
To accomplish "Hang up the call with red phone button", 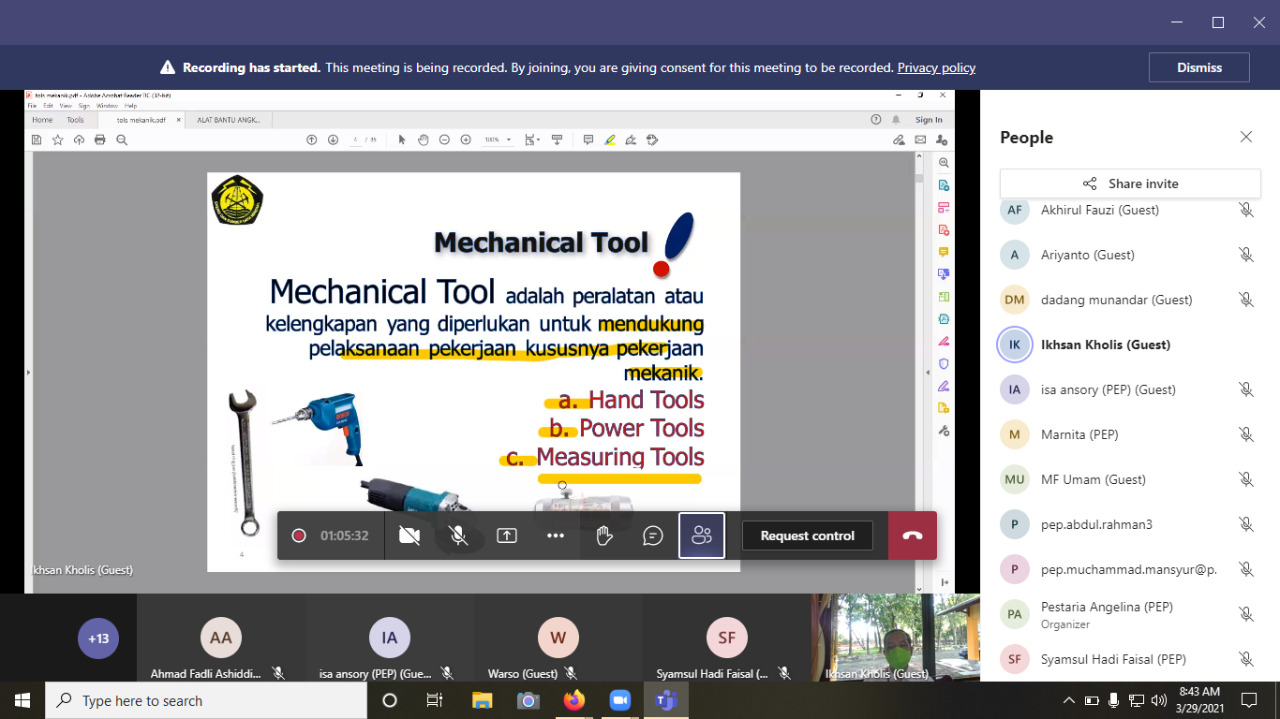I will click(912, 536).
